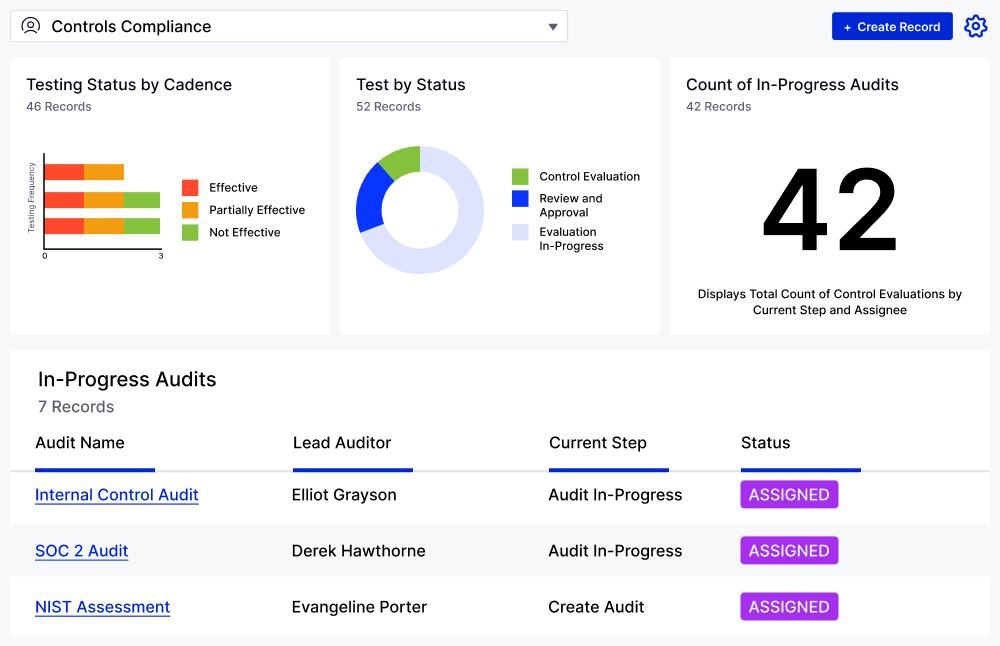Click the ASSIGNED badge for NIST Assessment
This screenshot has width=1000, height=646.
click(789, 606)
